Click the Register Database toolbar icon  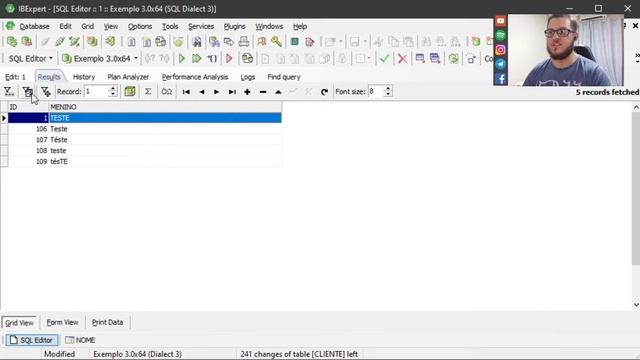[x=12, y=41]
